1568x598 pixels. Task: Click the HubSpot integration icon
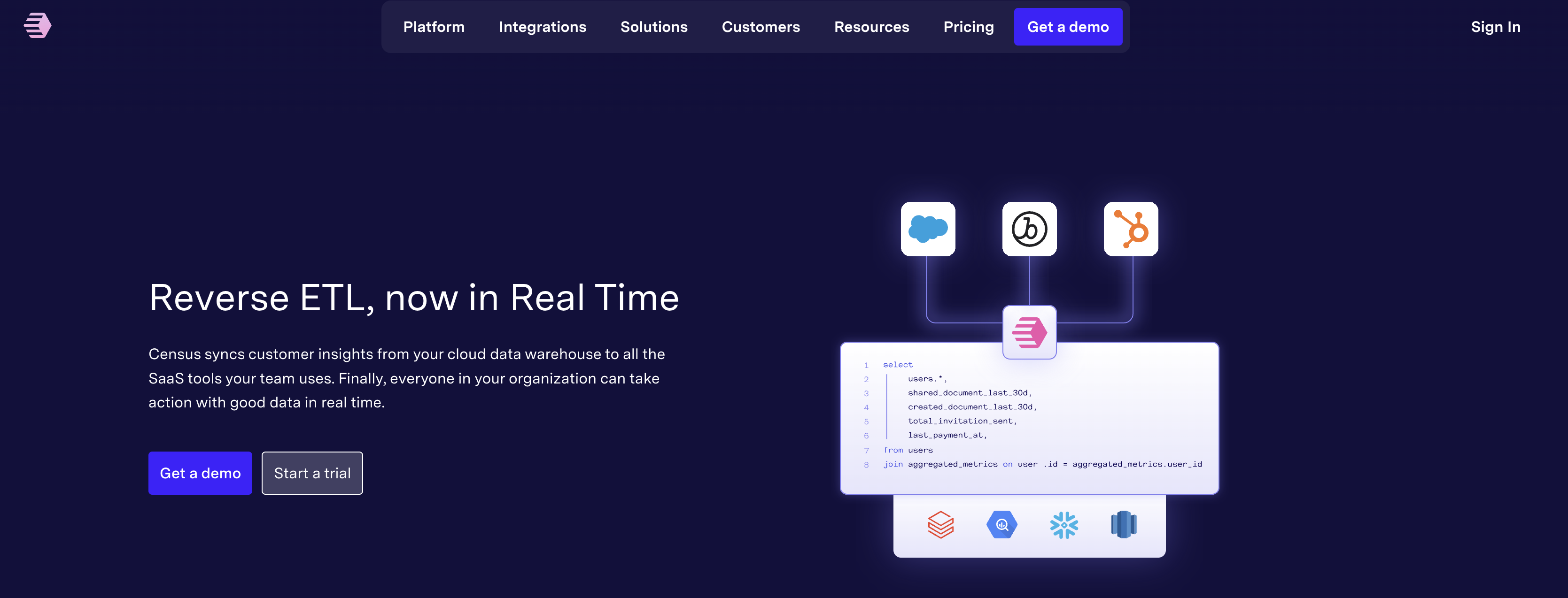pyautogui.click(x=1130, y=228)
